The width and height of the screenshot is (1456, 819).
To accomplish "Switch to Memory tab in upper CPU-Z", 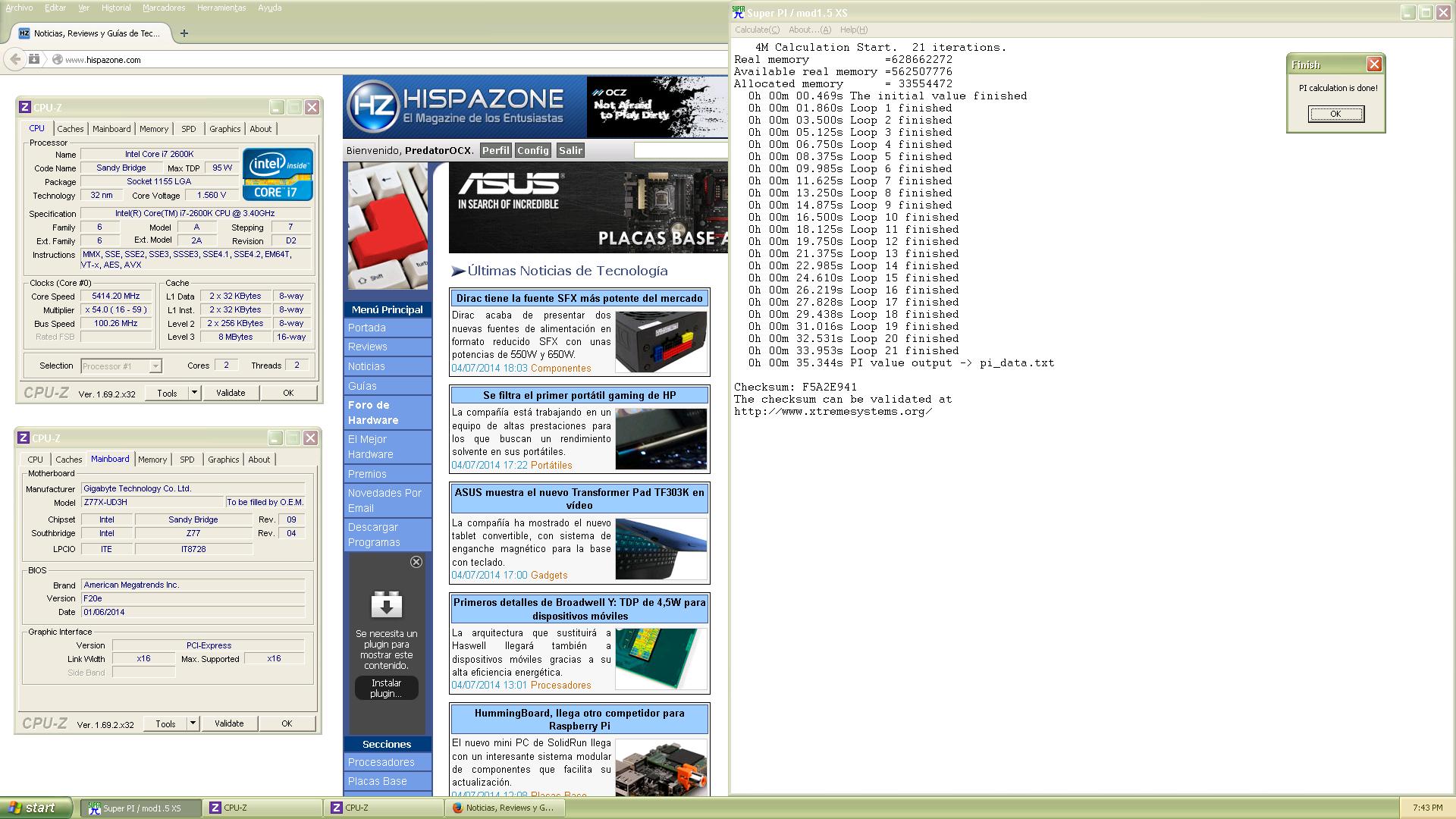I will 154,129.
